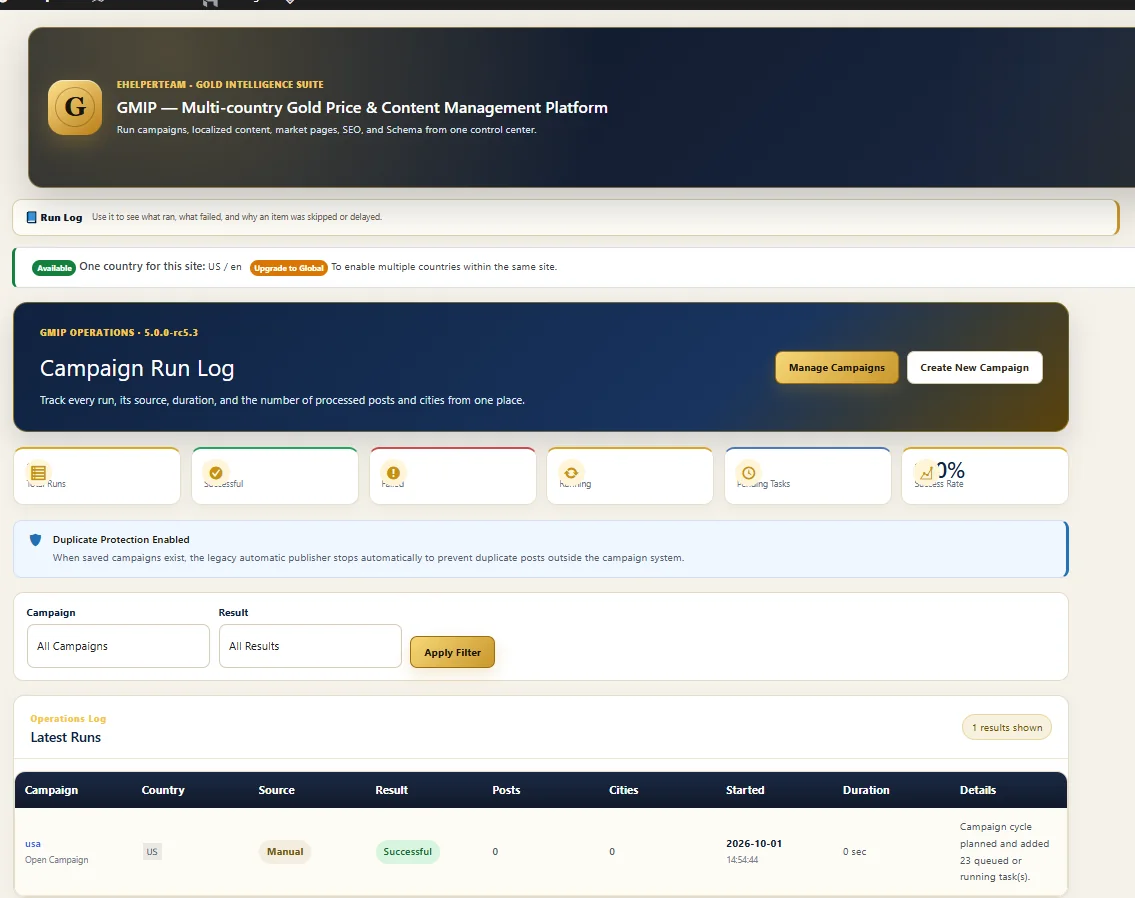Click the Failed exclamation icon
1135x898 pixels.
point(393,473)
